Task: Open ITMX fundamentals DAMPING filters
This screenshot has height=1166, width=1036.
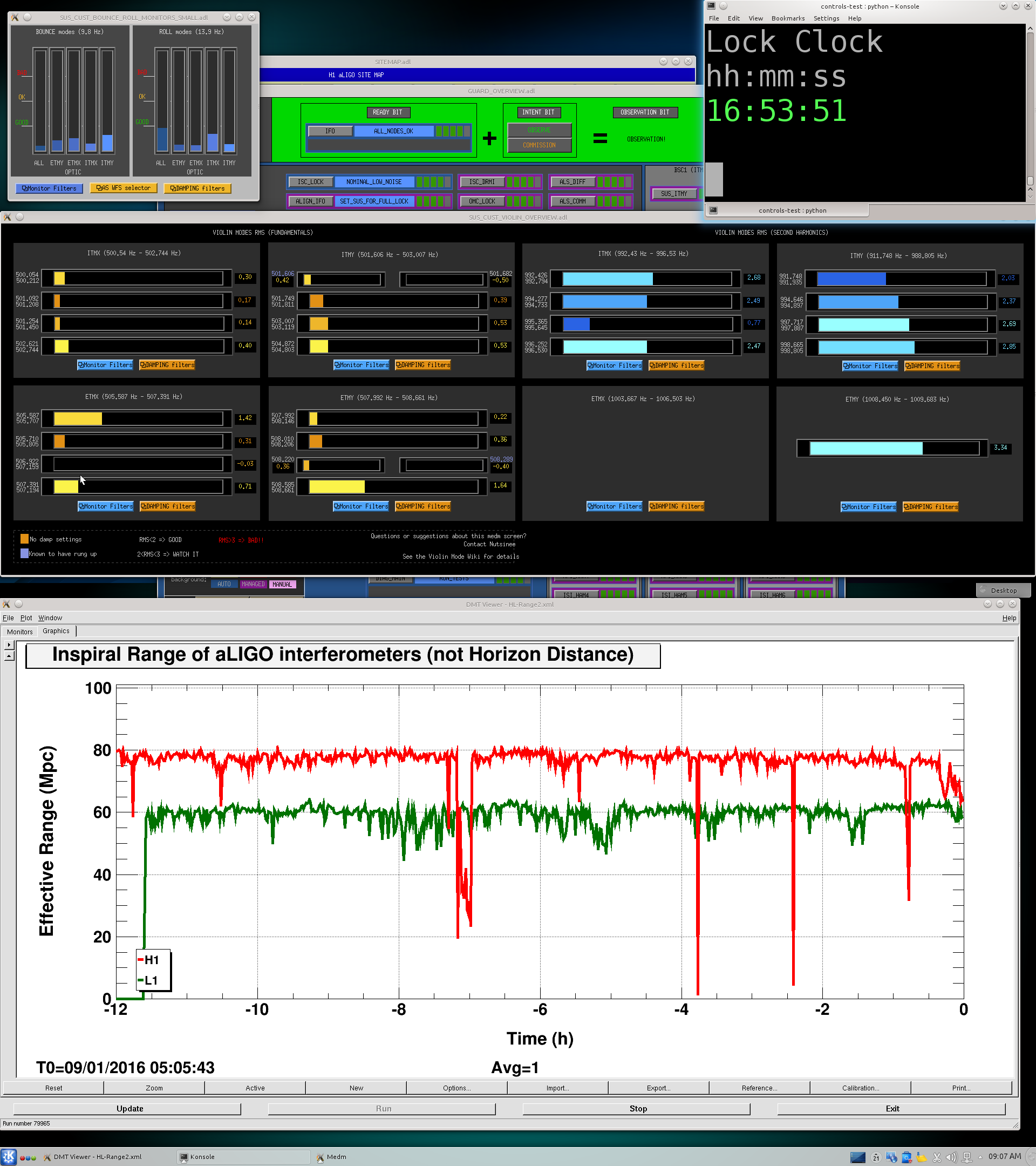Action: pyautogui.click(x=168, y=365)
